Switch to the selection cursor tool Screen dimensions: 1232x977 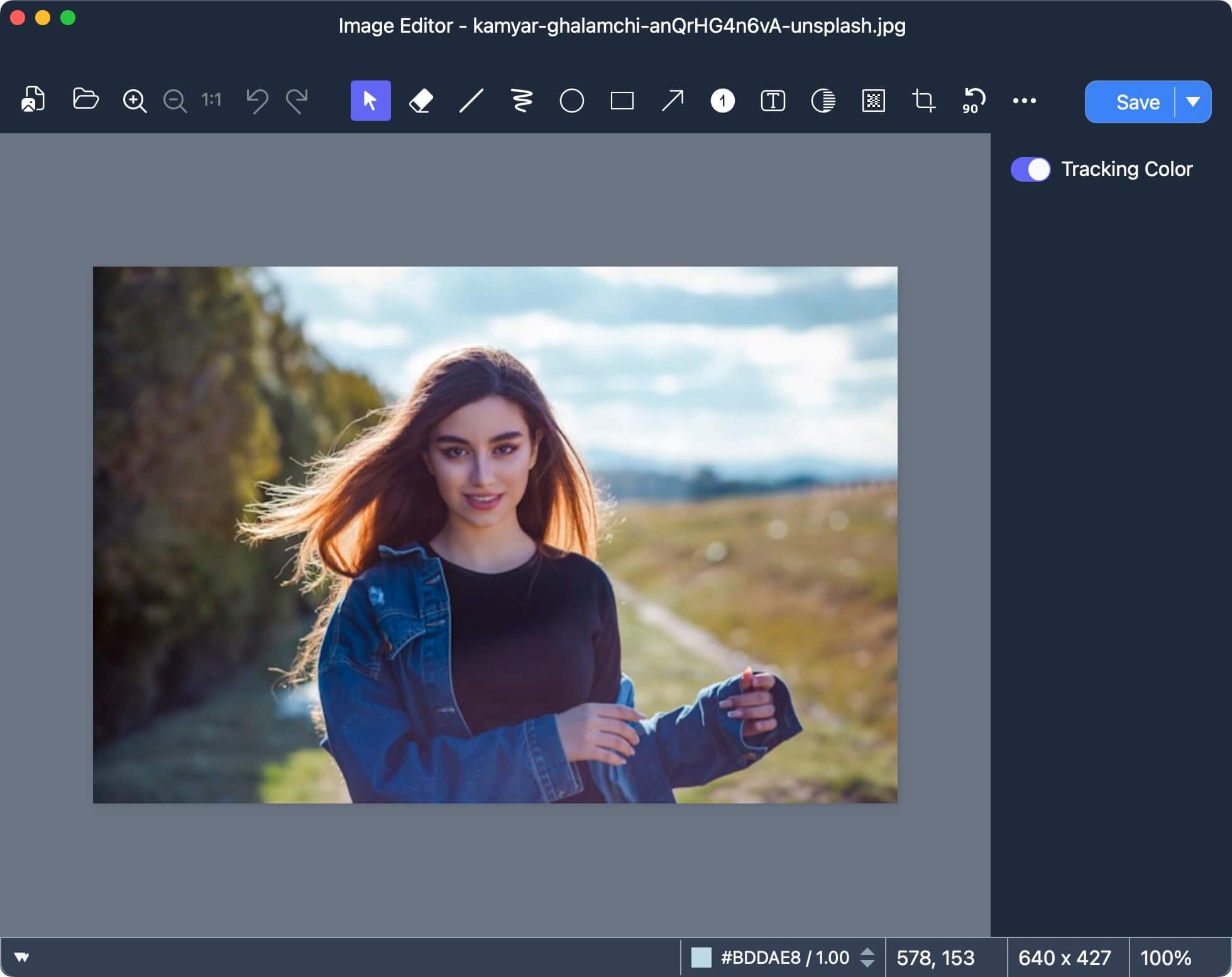370,100
